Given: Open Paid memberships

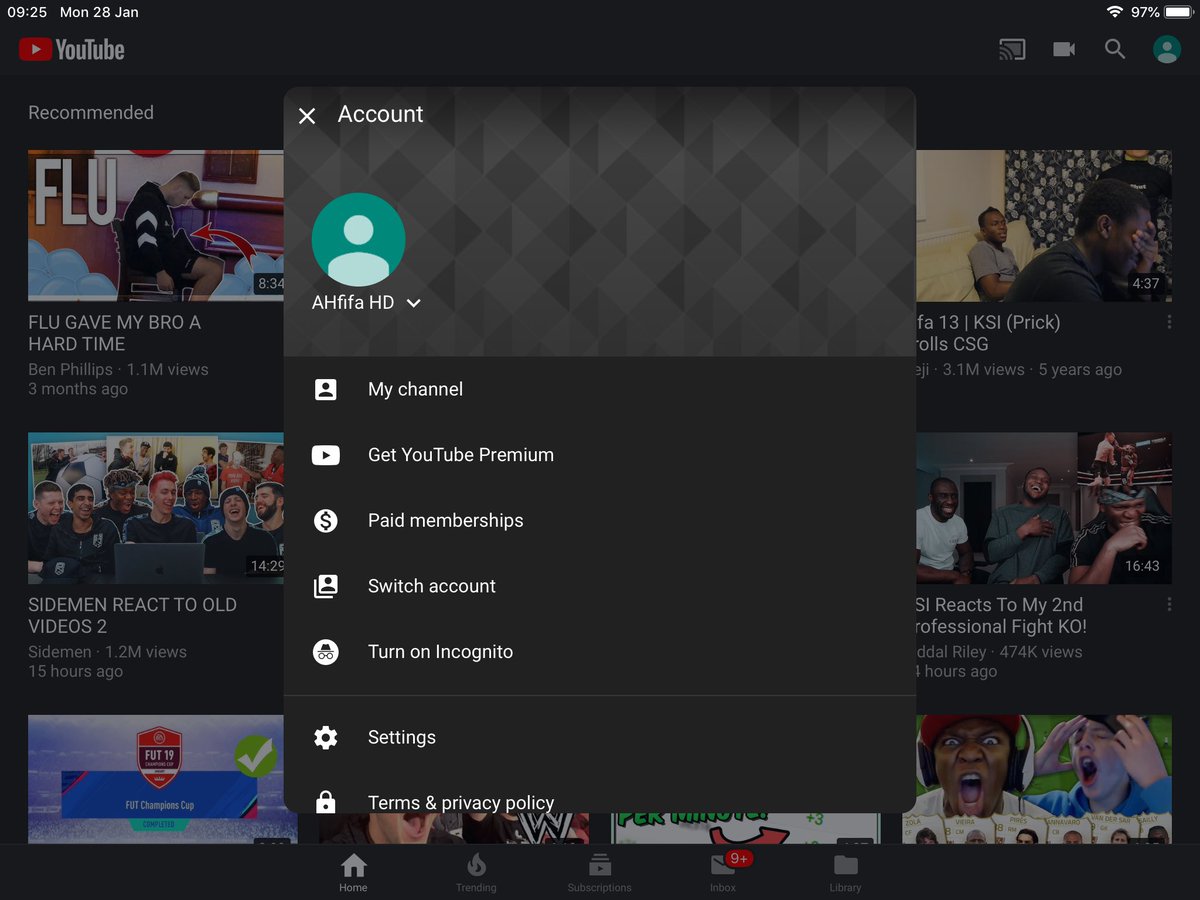Looking at the screenshot, I should coord(600,520).
